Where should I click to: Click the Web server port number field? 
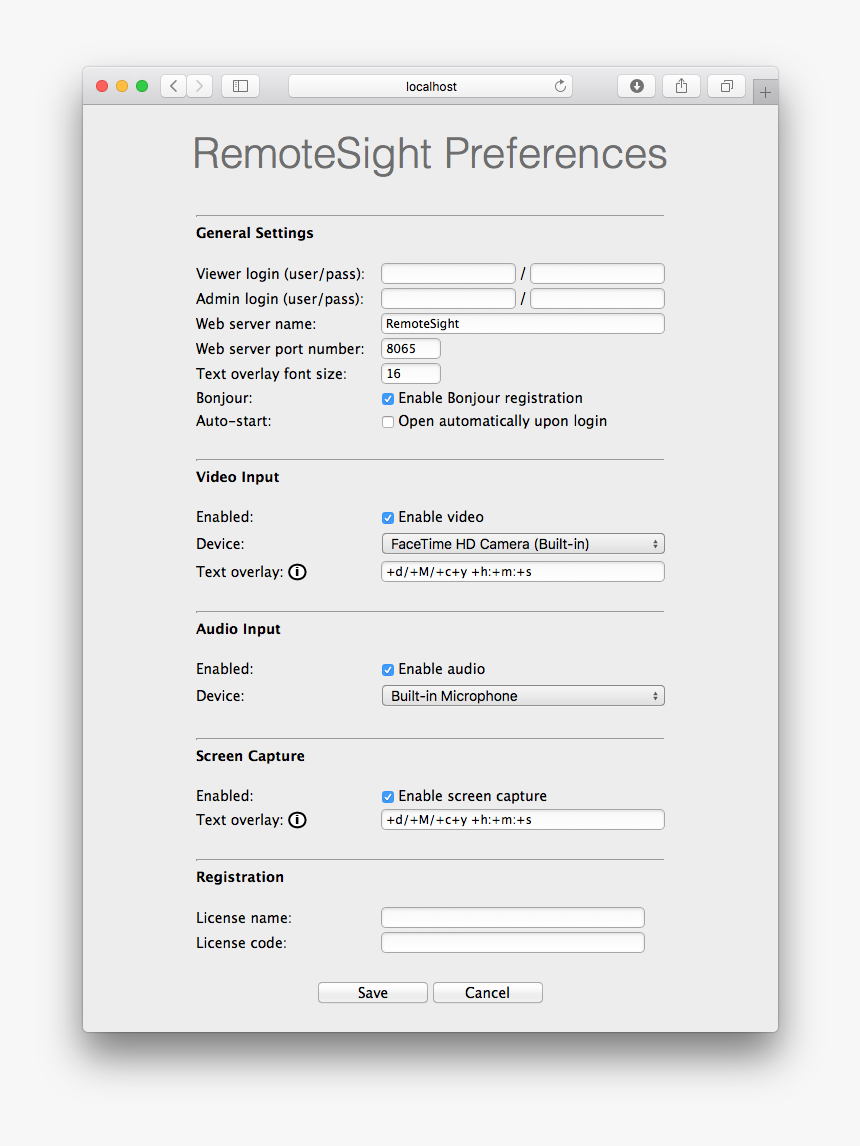pyautogui.click(x=411, y=349)
